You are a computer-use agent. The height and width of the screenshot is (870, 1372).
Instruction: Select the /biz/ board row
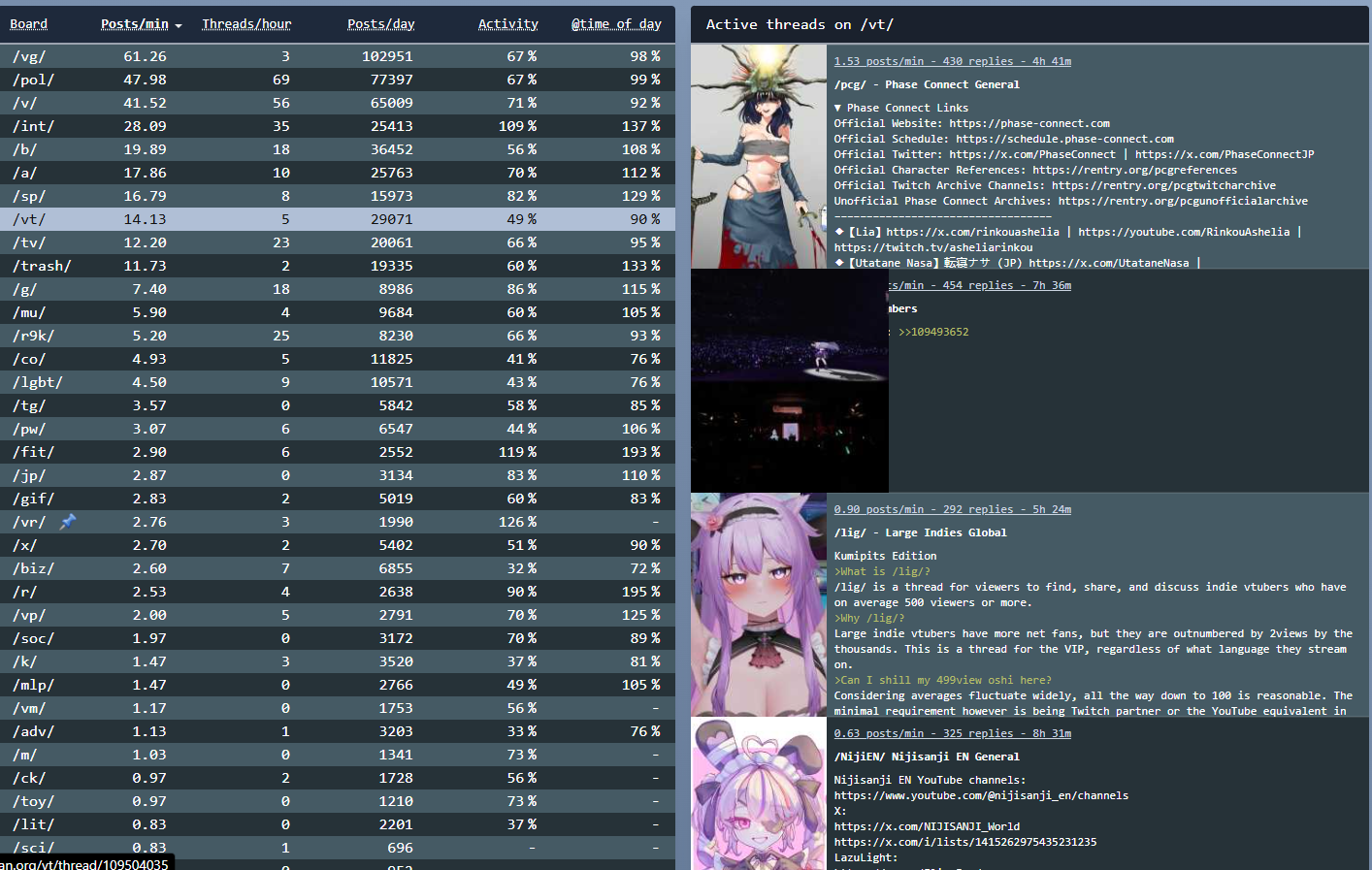click(x=338, y=568)
